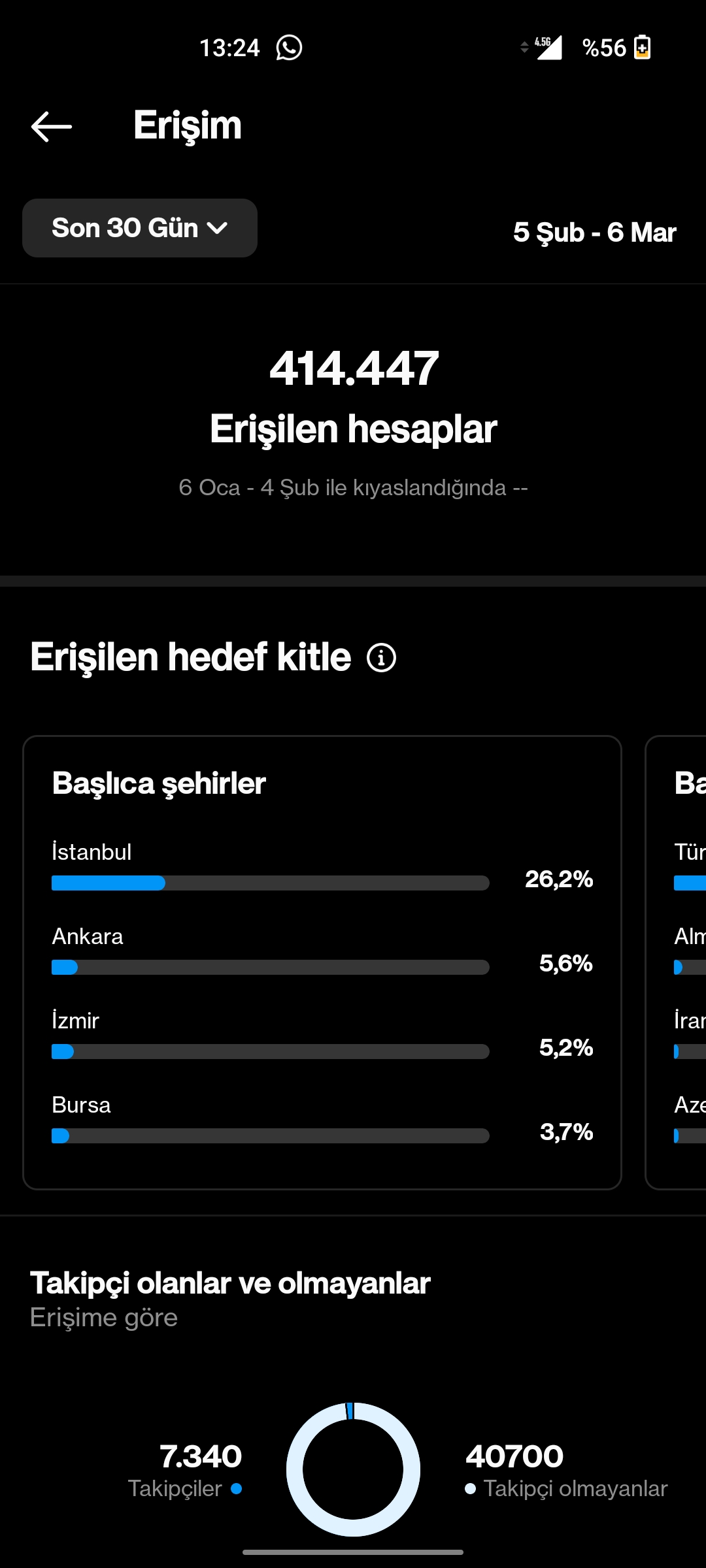
Task: Tap the back arrow next to Erişim
Action: coord(52,126)
